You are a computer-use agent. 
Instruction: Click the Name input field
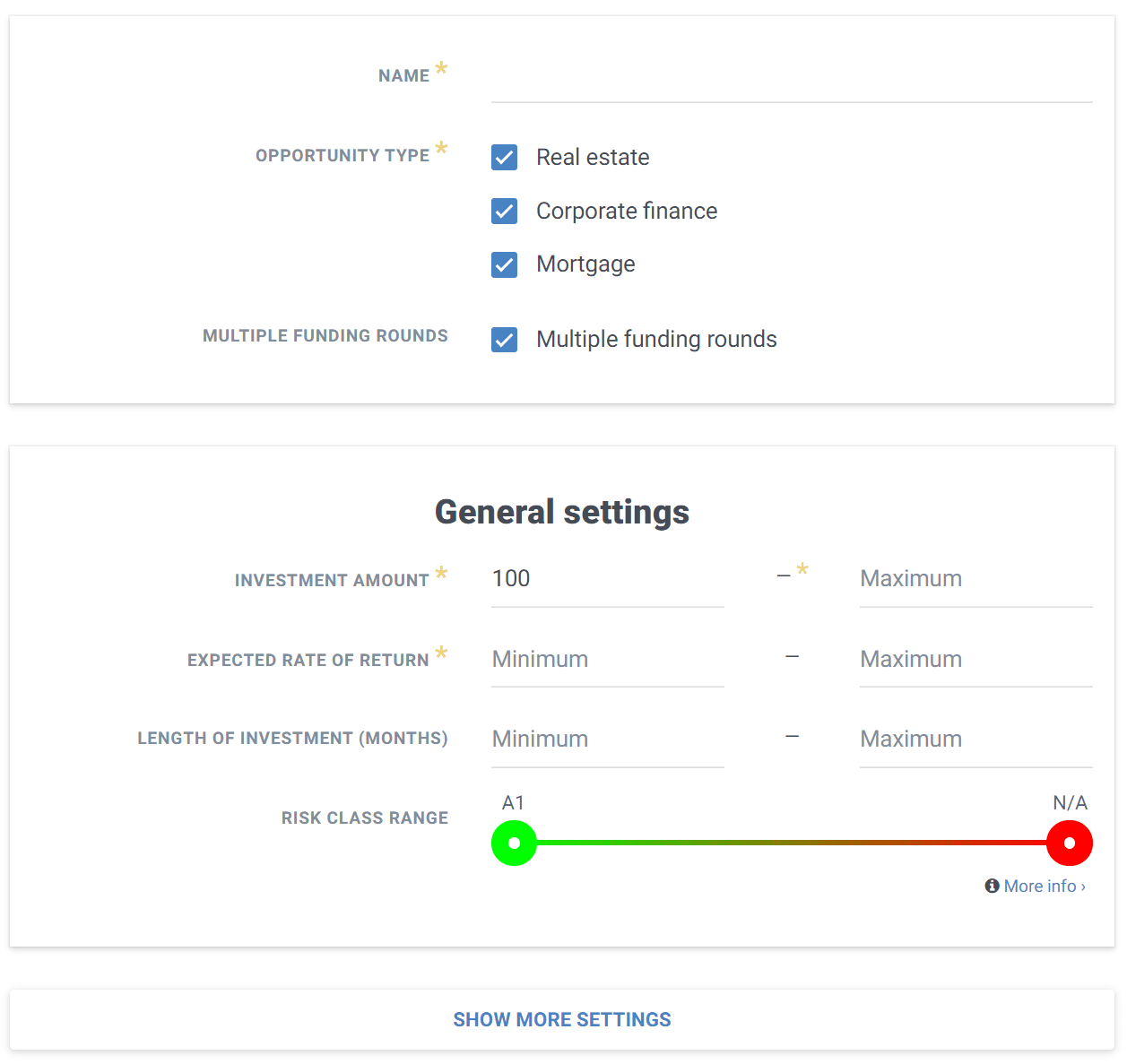point(792,77)
